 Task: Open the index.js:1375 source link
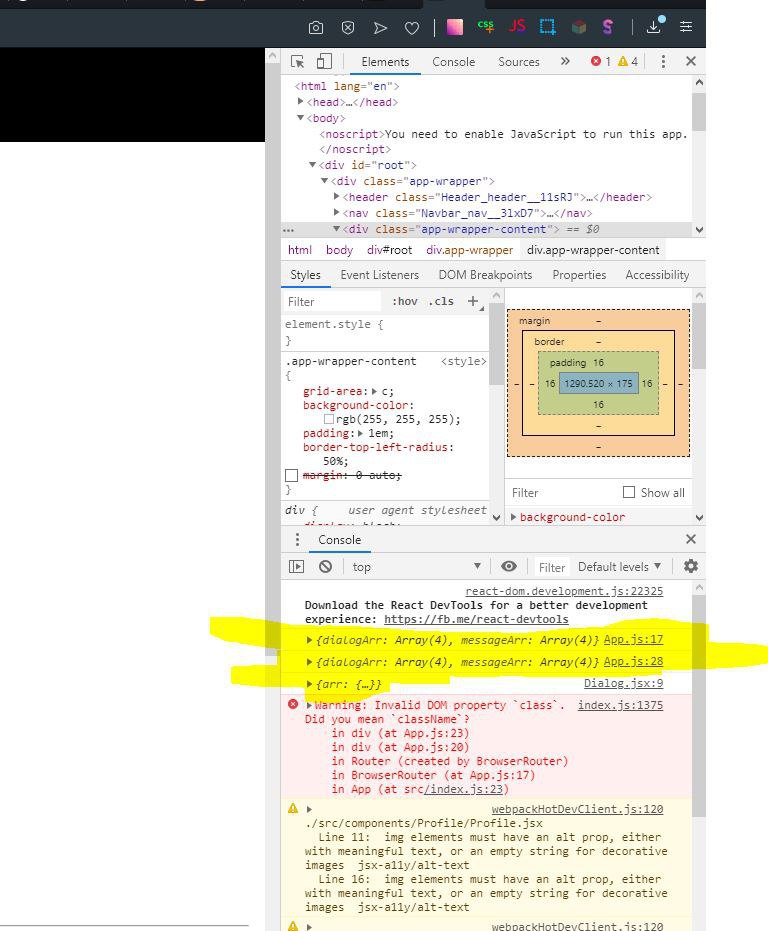coord(620,705)
